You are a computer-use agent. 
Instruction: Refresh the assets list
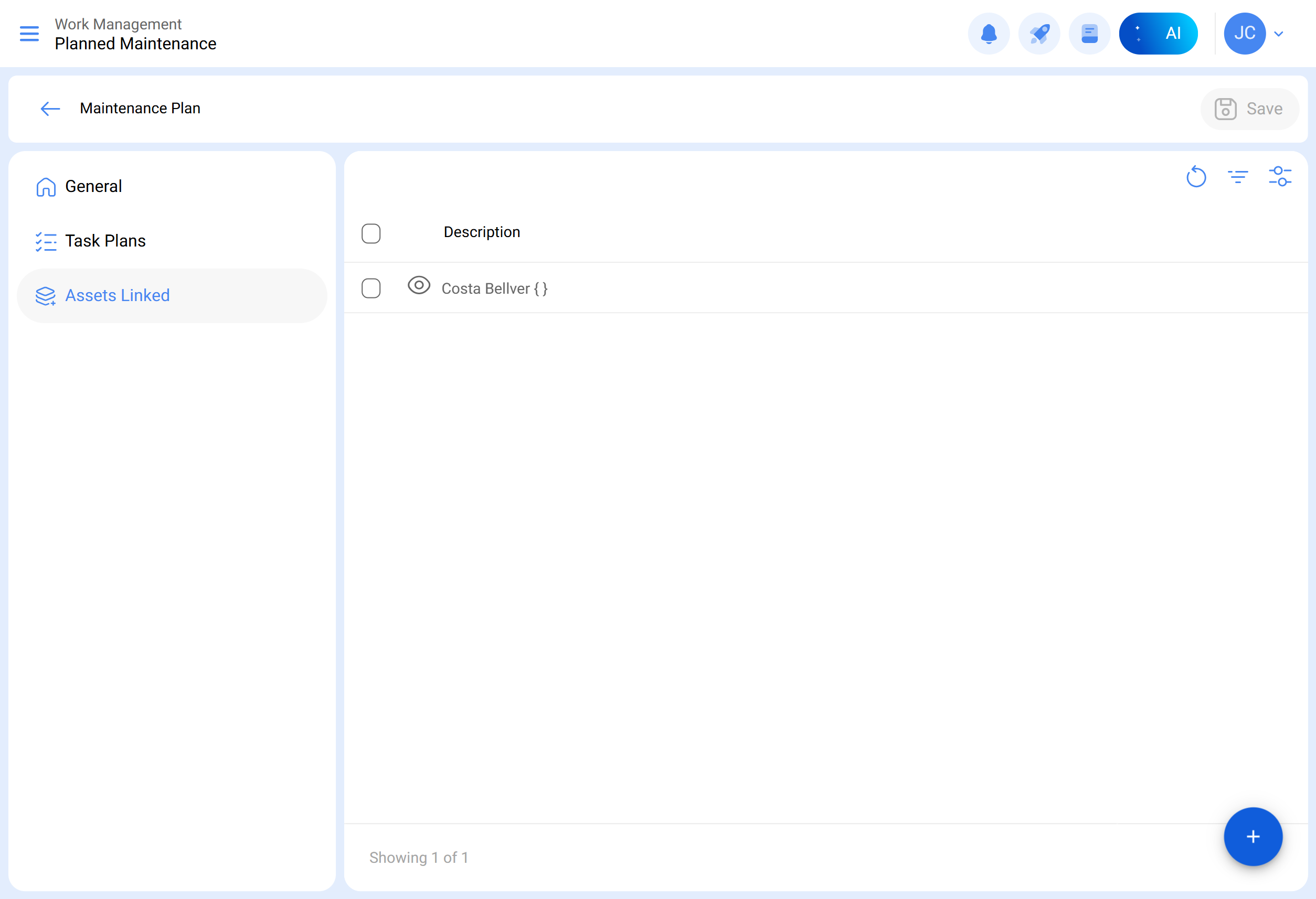(x=1196, y=177)
